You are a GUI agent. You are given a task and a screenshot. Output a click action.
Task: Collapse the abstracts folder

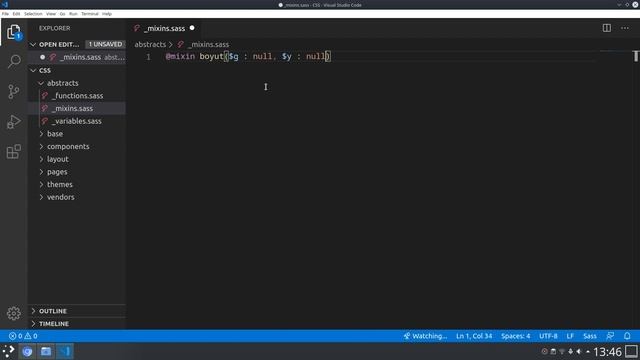click(41, 83)
